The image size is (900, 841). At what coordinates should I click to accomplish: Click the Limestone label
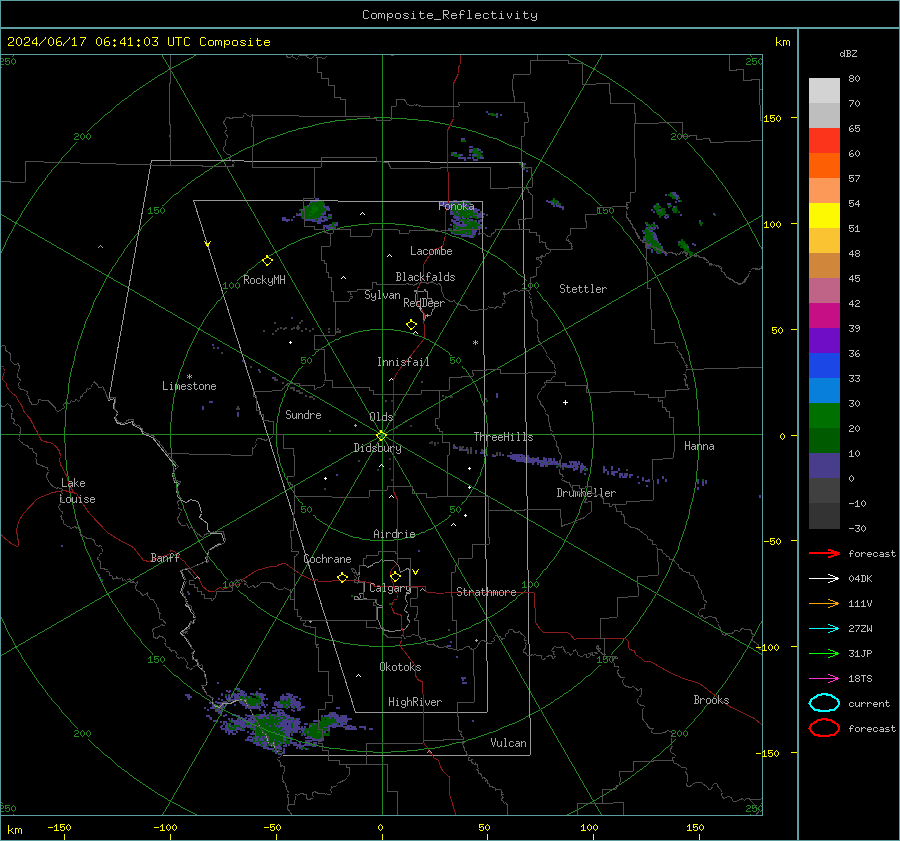189,386
